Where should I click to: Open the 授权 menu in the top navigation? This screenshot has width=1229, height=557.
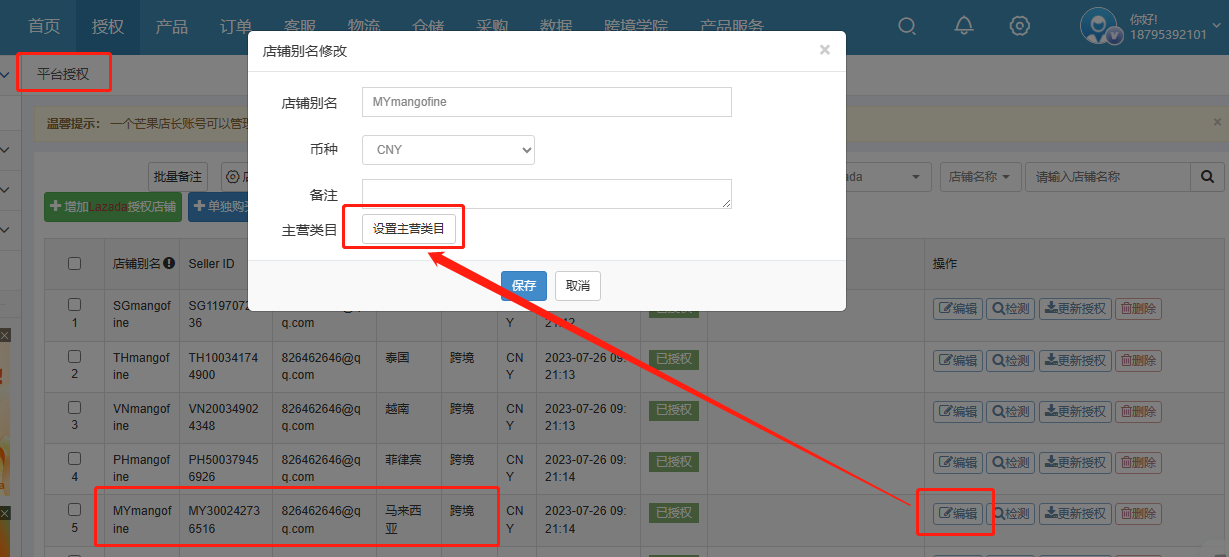pyautogui.click(x=108, y=26)
